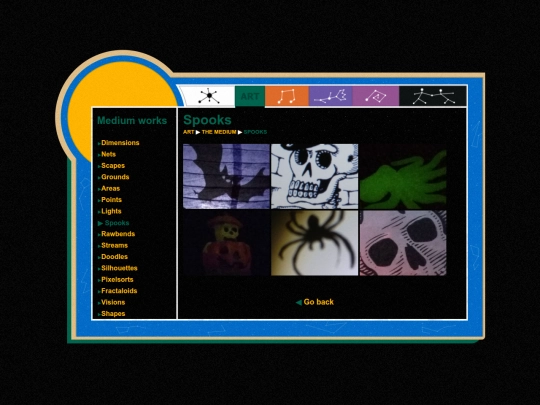Open the Fractaloids gallery

[119, 291]
